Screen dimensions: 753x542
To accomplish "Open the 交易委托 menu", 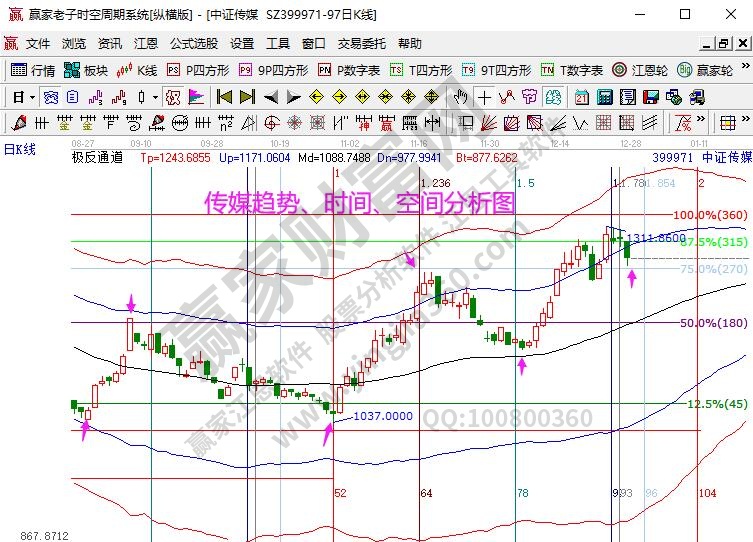I will [361, 44].
